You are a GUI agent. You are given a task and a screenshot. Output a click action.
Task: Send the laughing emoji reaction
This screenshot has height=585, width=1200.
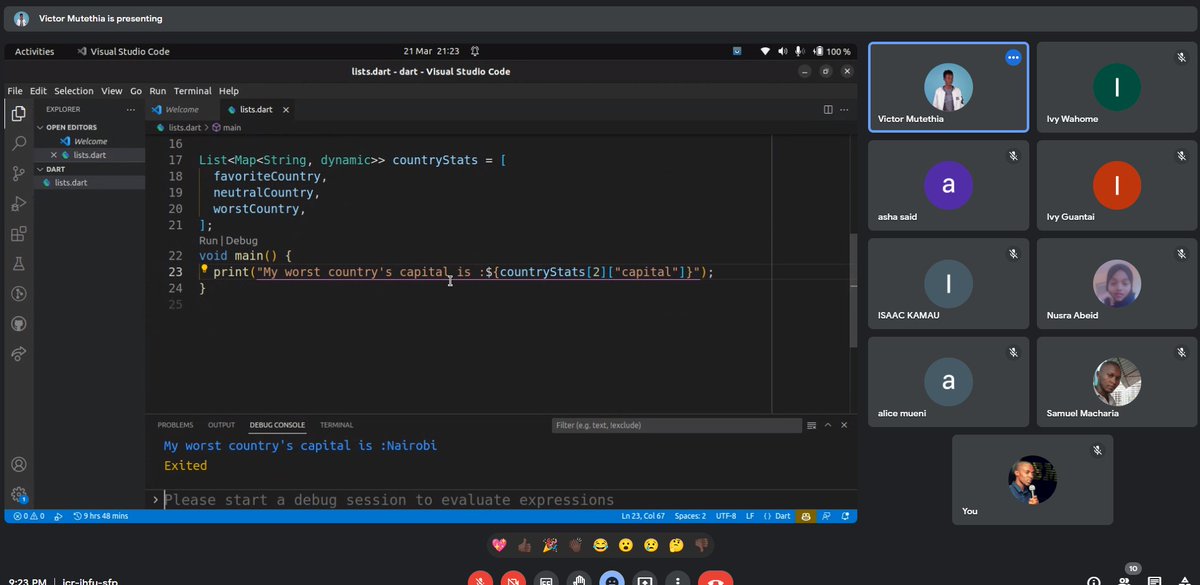pos(601,545)
